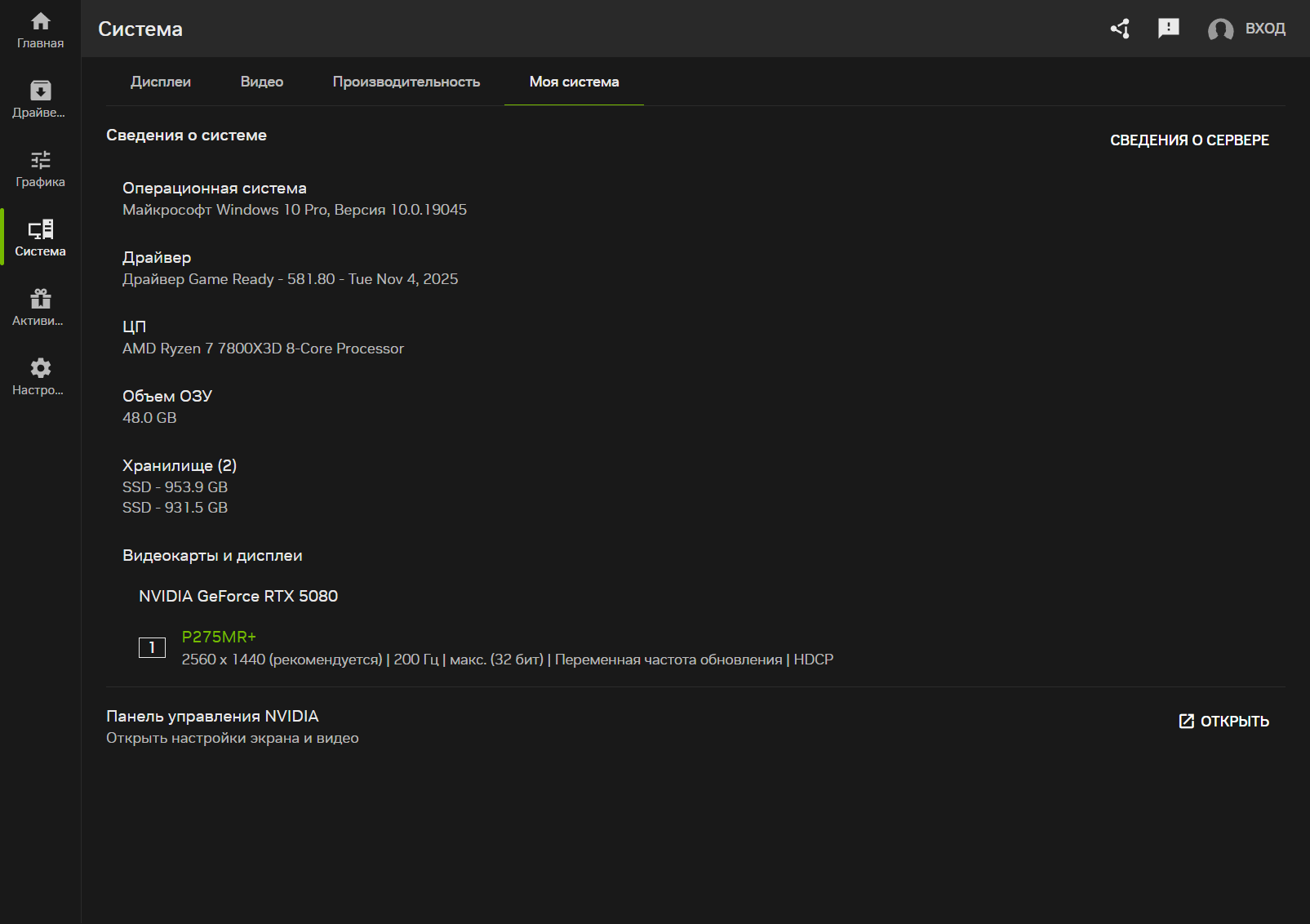
Task: Click the NVIDIA GeForce RTX 5080 entry
Action: click(x=238, y=597)
